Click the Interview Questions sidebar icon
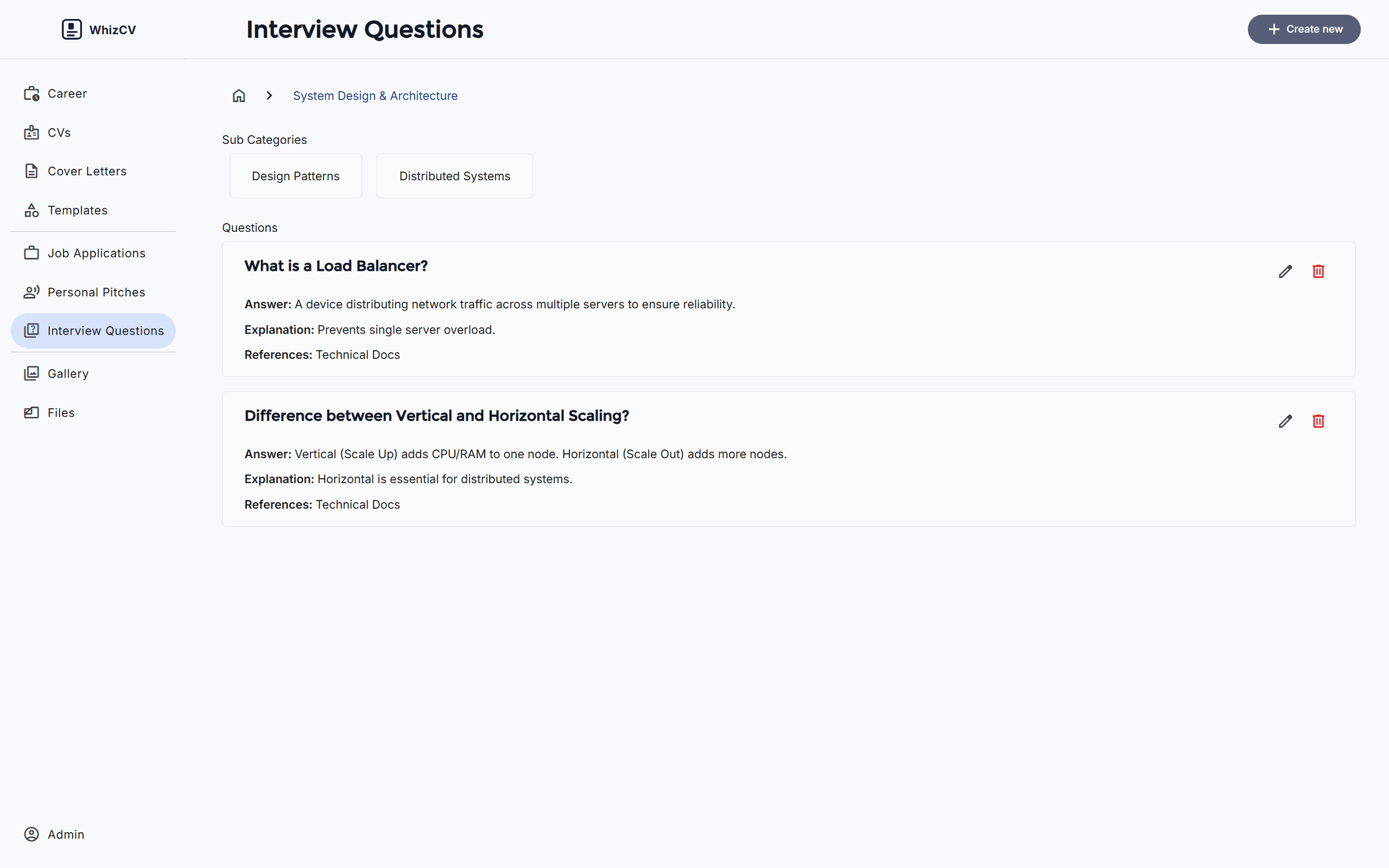1389x868 pixels. (31, 331)
